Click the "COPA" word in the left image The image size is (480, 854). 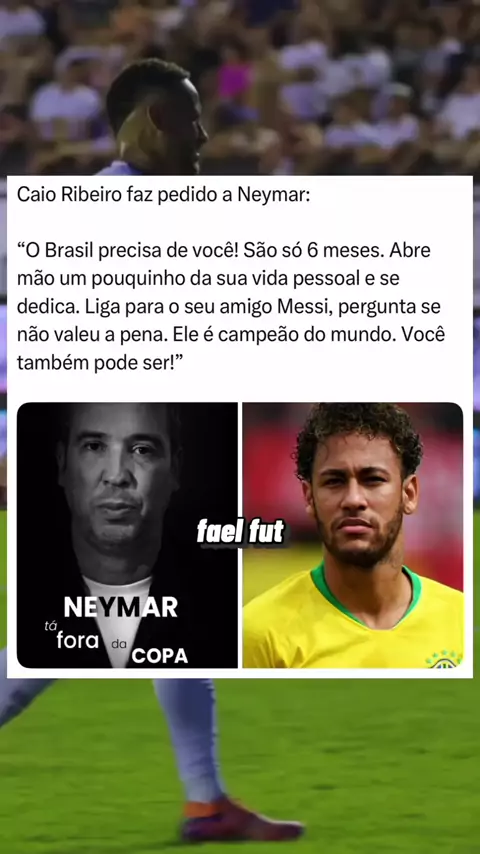click(x=160, y=656)
